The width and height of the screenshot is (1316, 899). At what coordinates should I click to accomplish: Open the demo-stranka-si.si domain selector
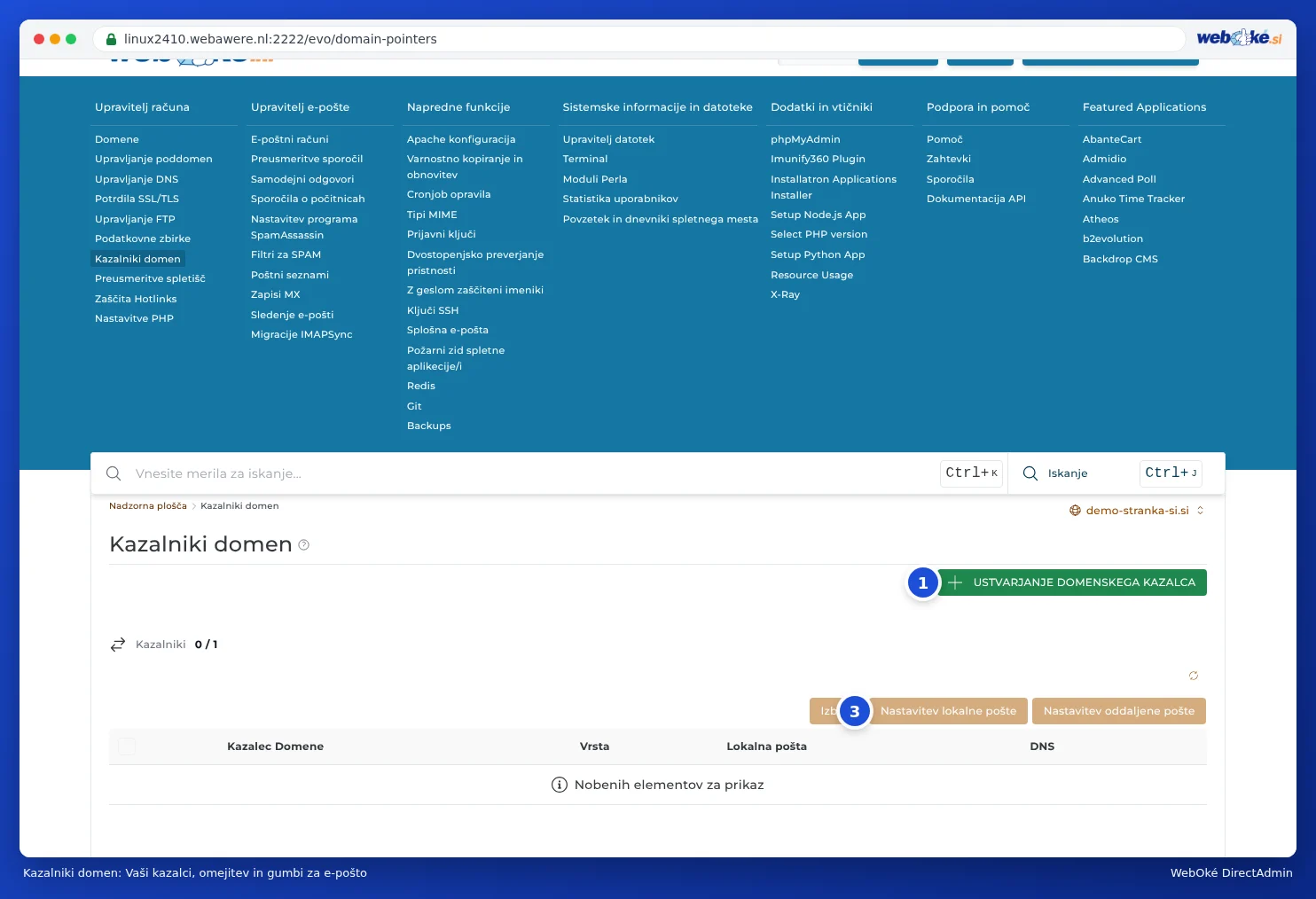tap(1137, 511)
